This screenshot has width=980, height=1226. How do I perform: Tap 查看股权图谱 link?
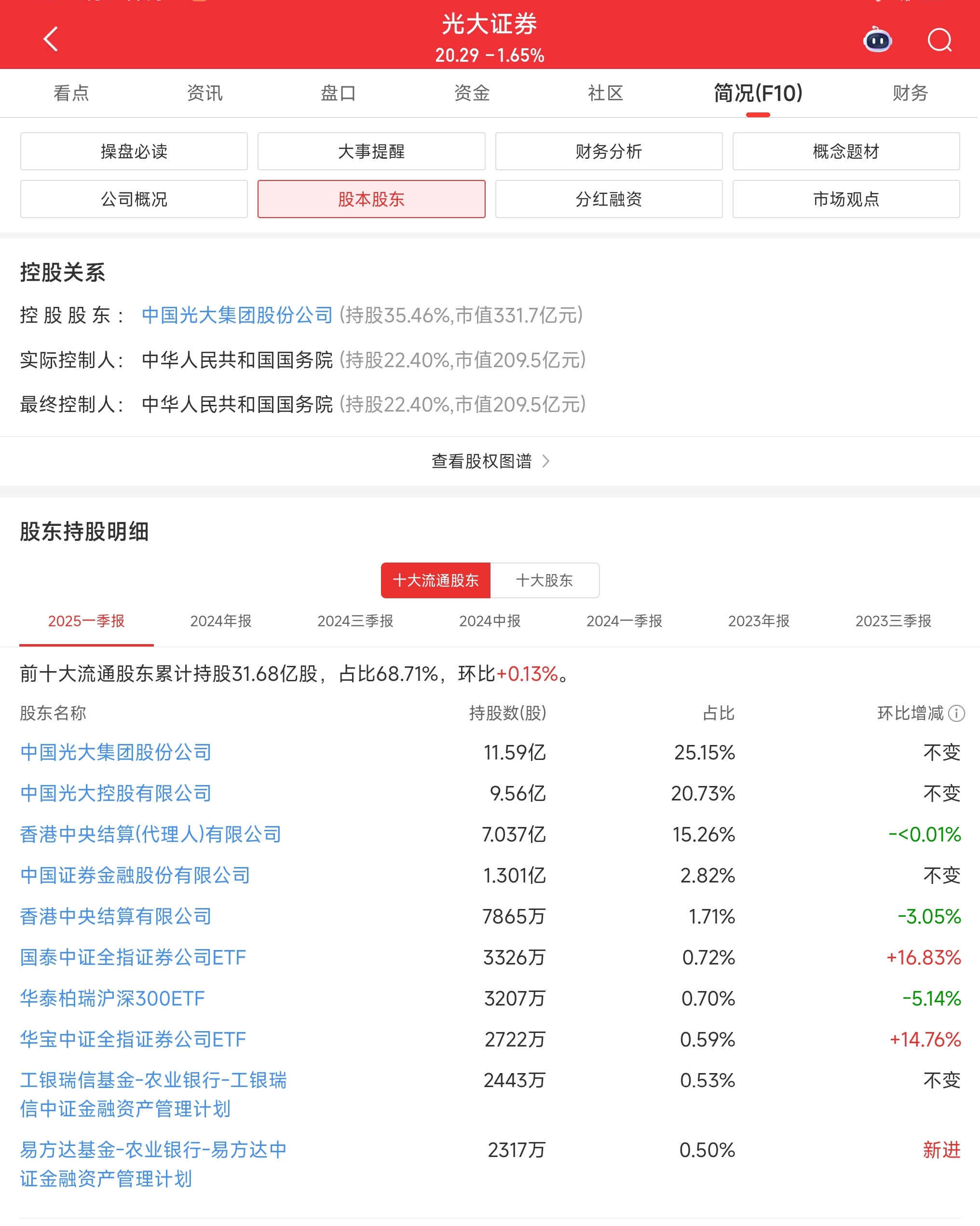click(481, 461)
